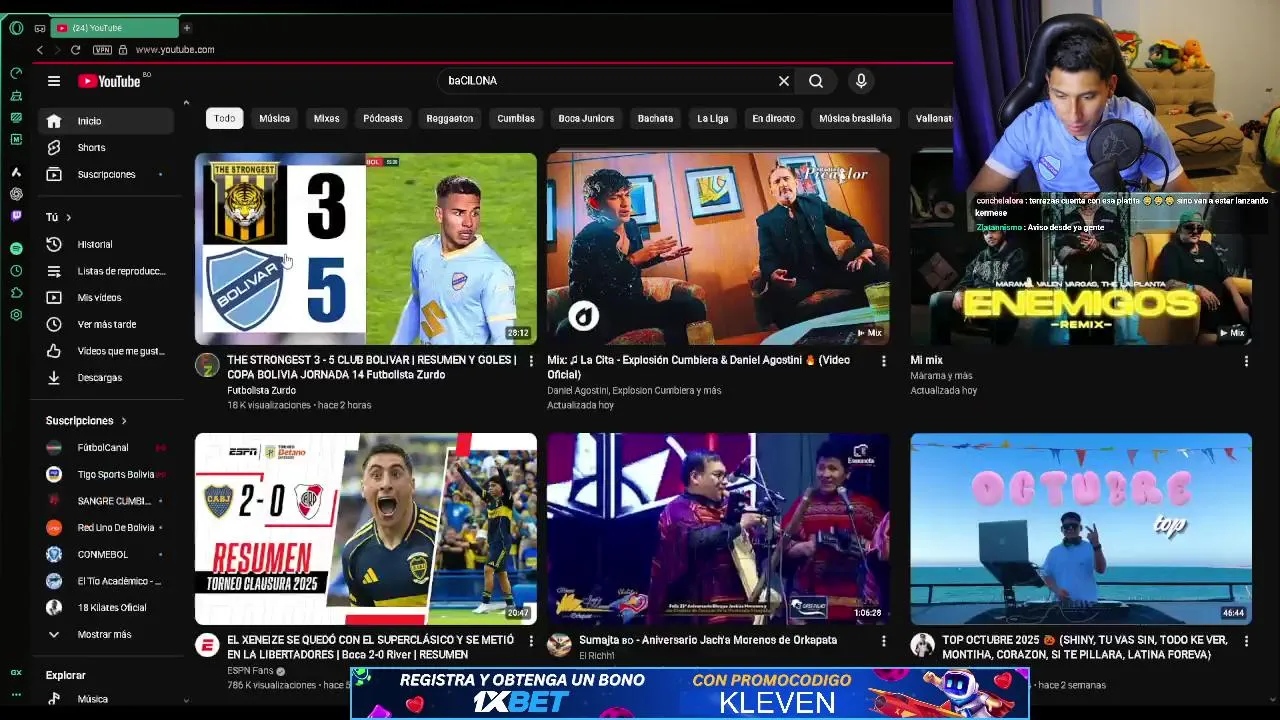
Task: Open Aria AI icon in Opera sidebar
Action: [16, 172]
